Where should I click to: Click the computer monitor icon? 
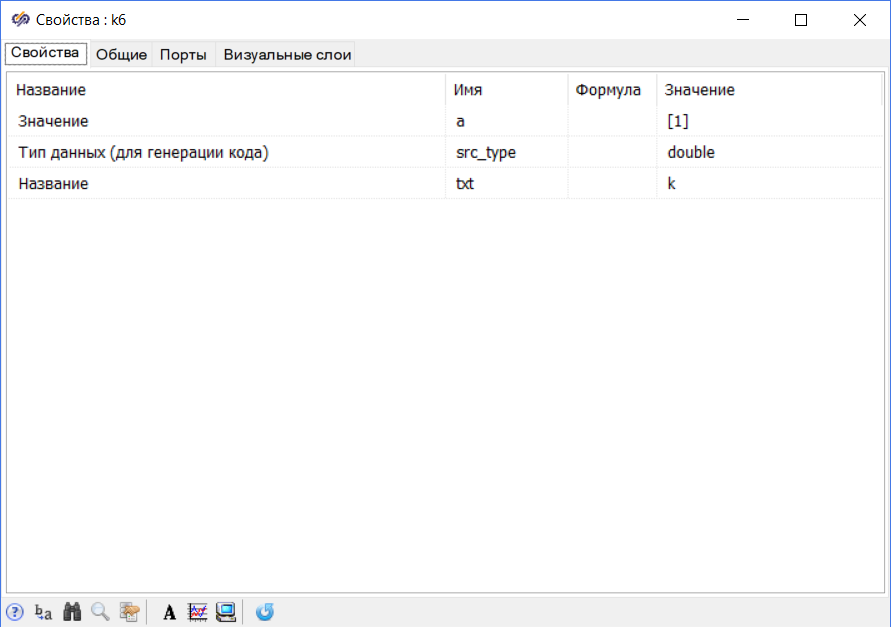[x=226, y=612]
